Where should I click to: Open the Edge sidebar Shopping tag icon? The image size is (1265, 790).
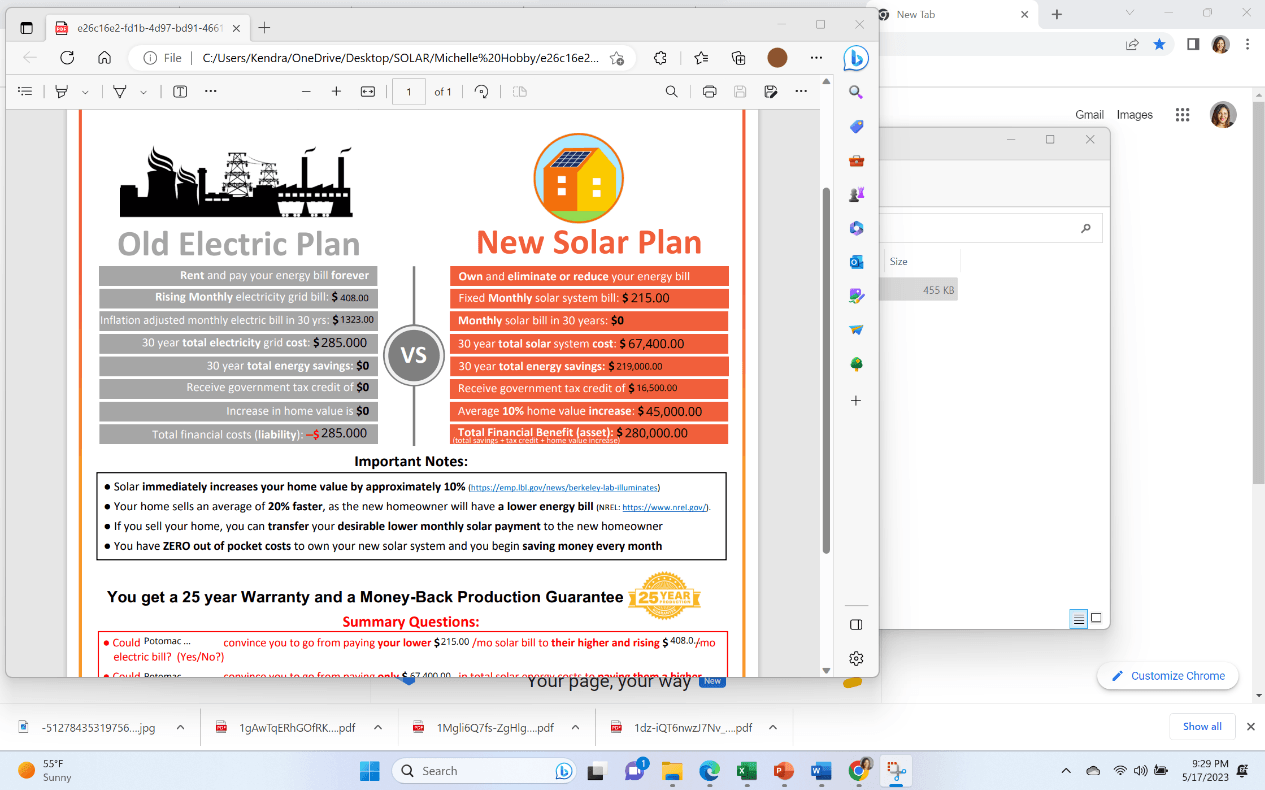tap(856, 127)
